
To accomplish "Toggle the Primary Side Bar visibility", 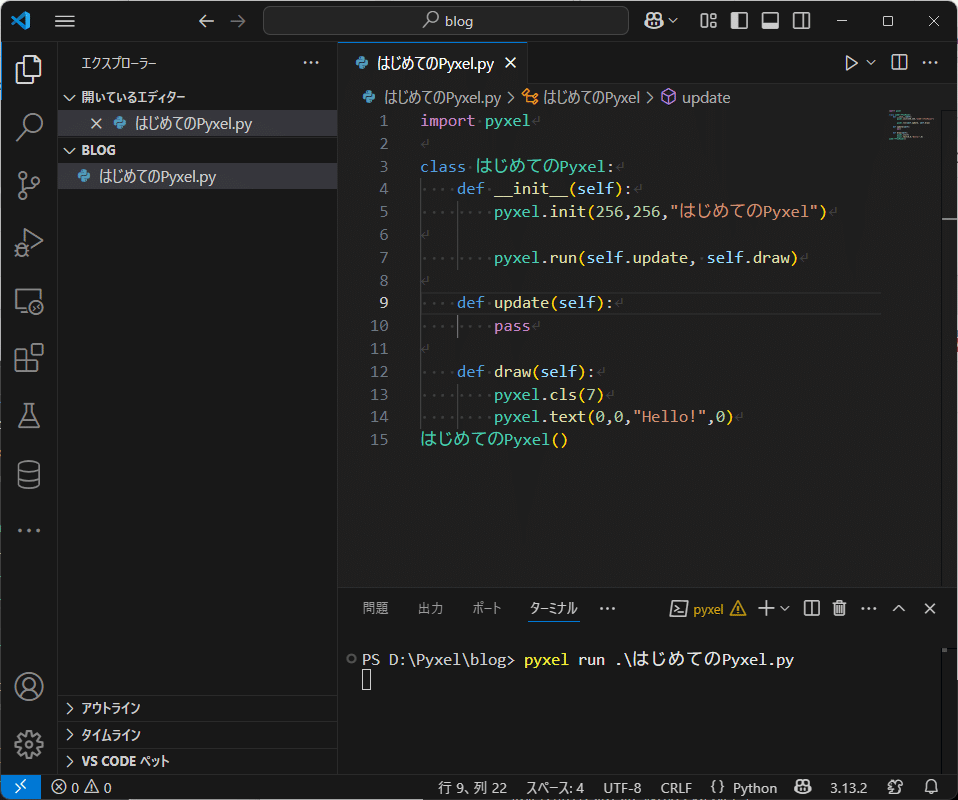I will click(x=739, y=20).
